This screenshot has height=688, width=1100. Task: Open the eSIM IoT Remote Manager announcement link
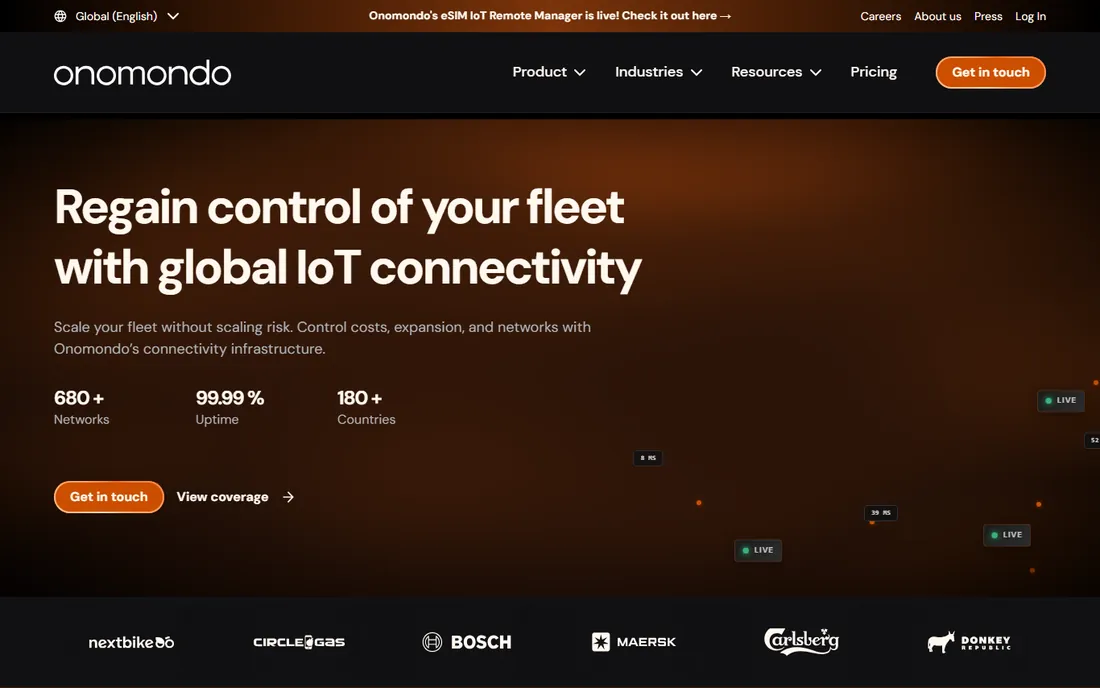pos(550,15)
